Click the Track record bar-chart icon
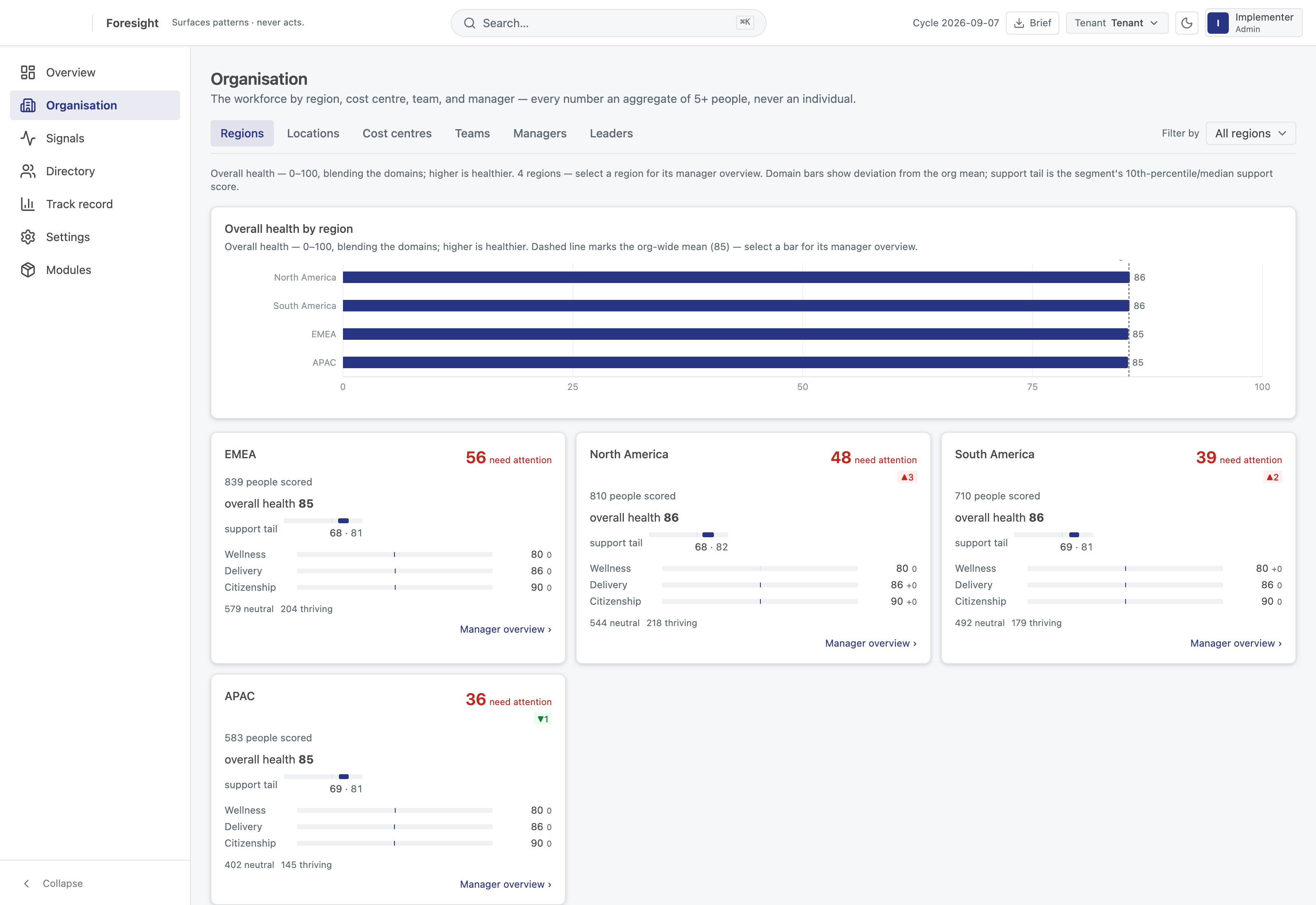 point(28,204)
